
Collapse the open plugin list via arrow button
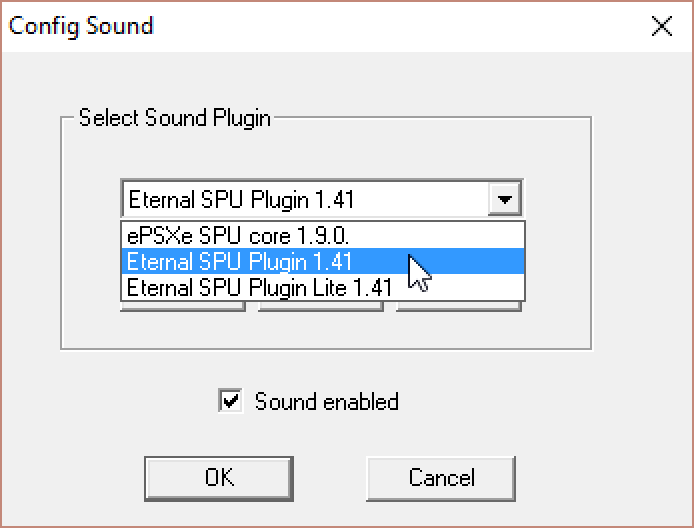506,200
